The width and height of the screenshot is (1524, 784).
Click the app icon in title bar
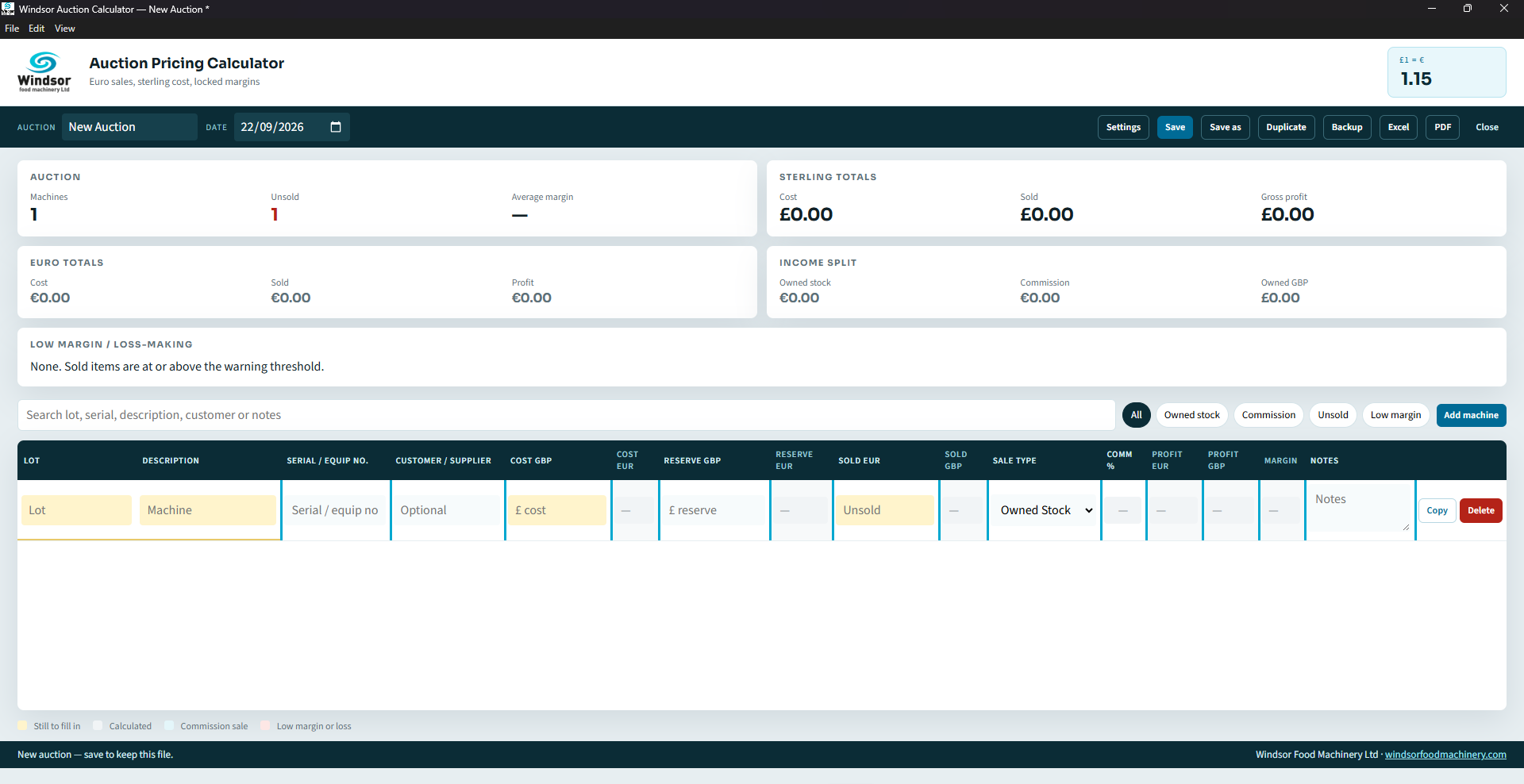coord(8,9)
